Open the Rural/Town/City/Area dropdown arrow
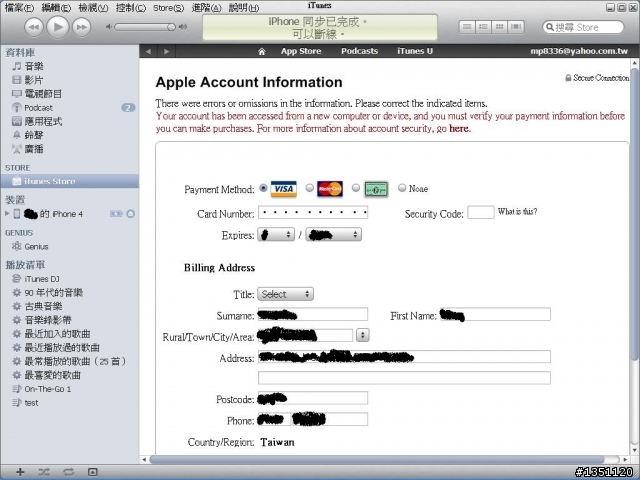 (x=362, y=335)
